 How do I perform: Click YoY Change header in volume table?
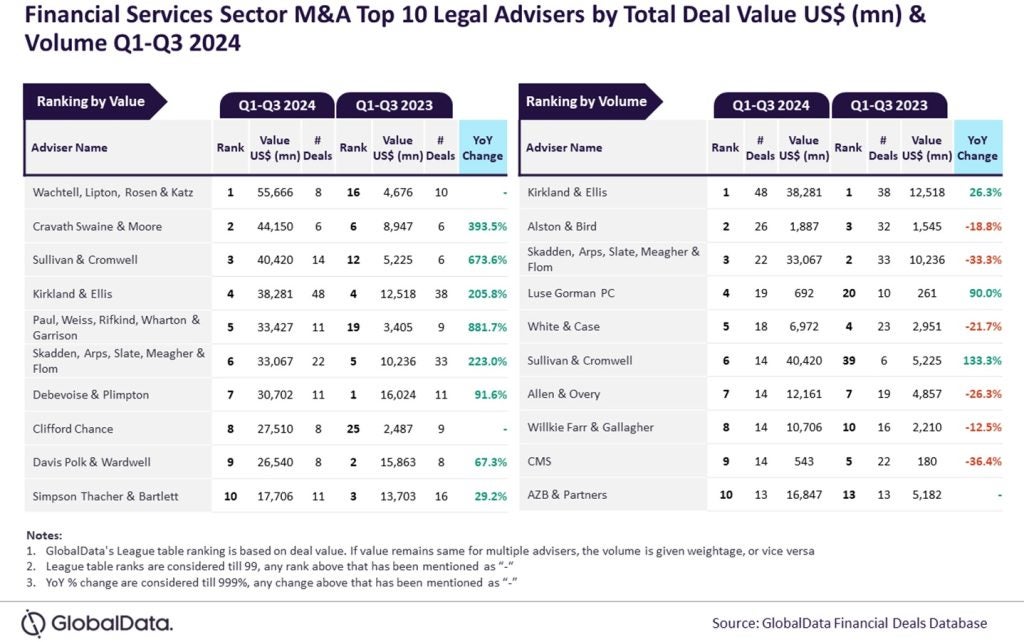977,148
